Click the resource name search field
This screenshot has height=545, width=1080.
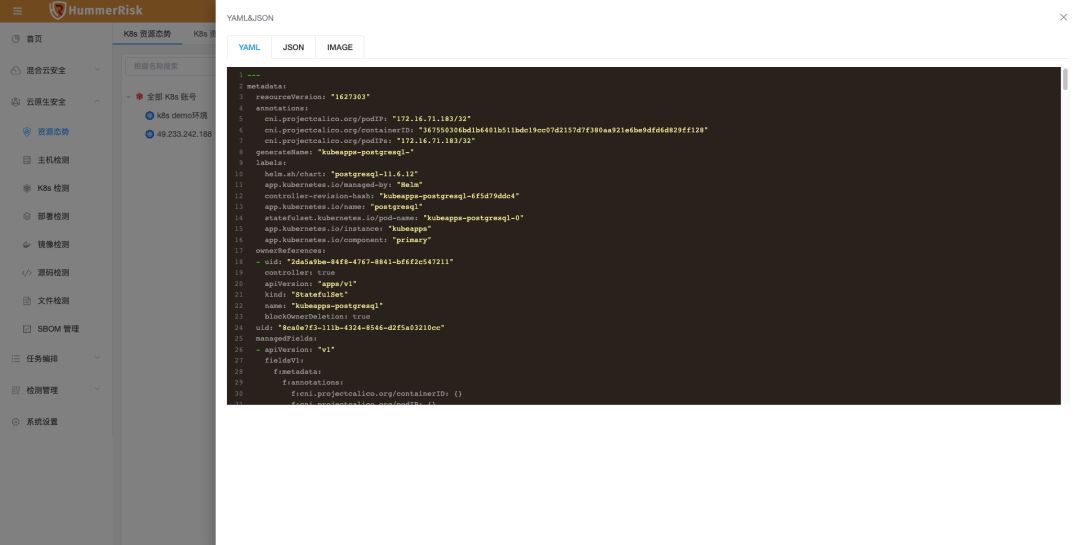170,66
